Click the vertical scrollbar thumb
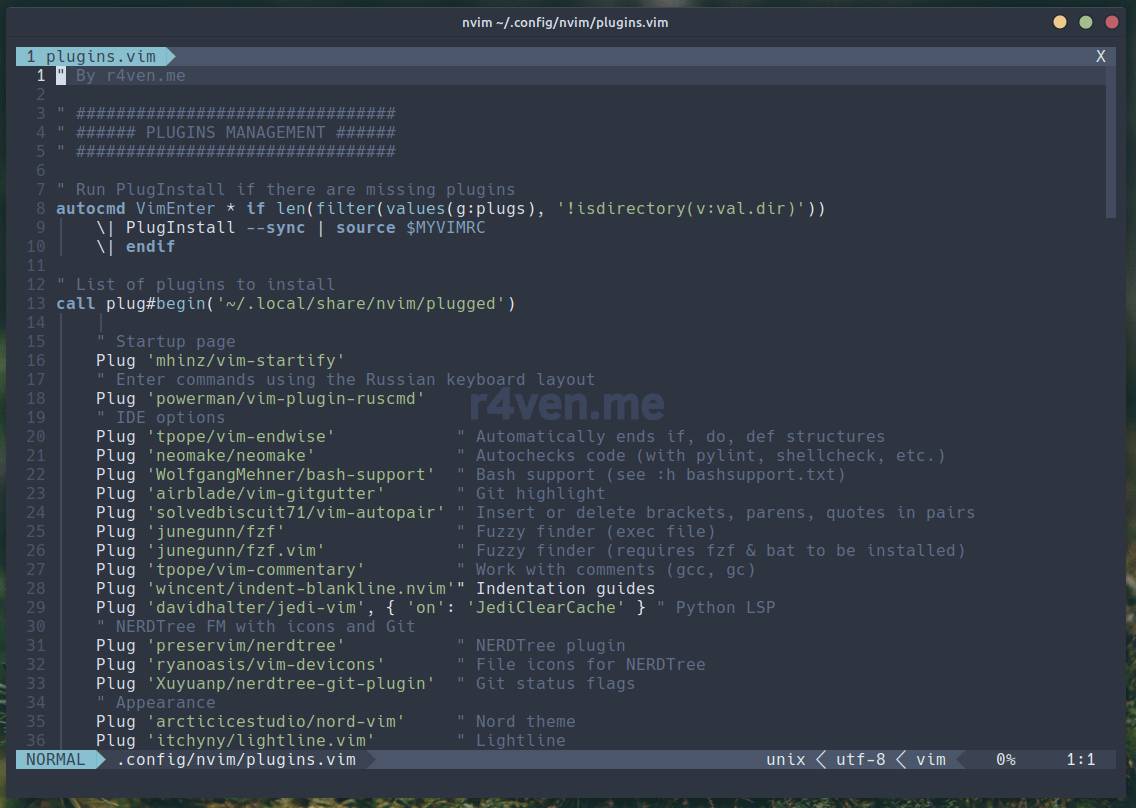This screenshot has width=1136, height=808. coord(1110,140)
